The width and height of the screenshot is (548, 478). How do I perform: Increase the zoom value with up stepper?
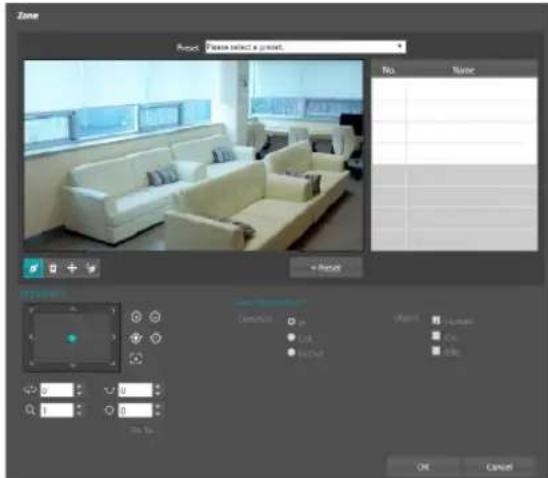(x=79, y=407)
